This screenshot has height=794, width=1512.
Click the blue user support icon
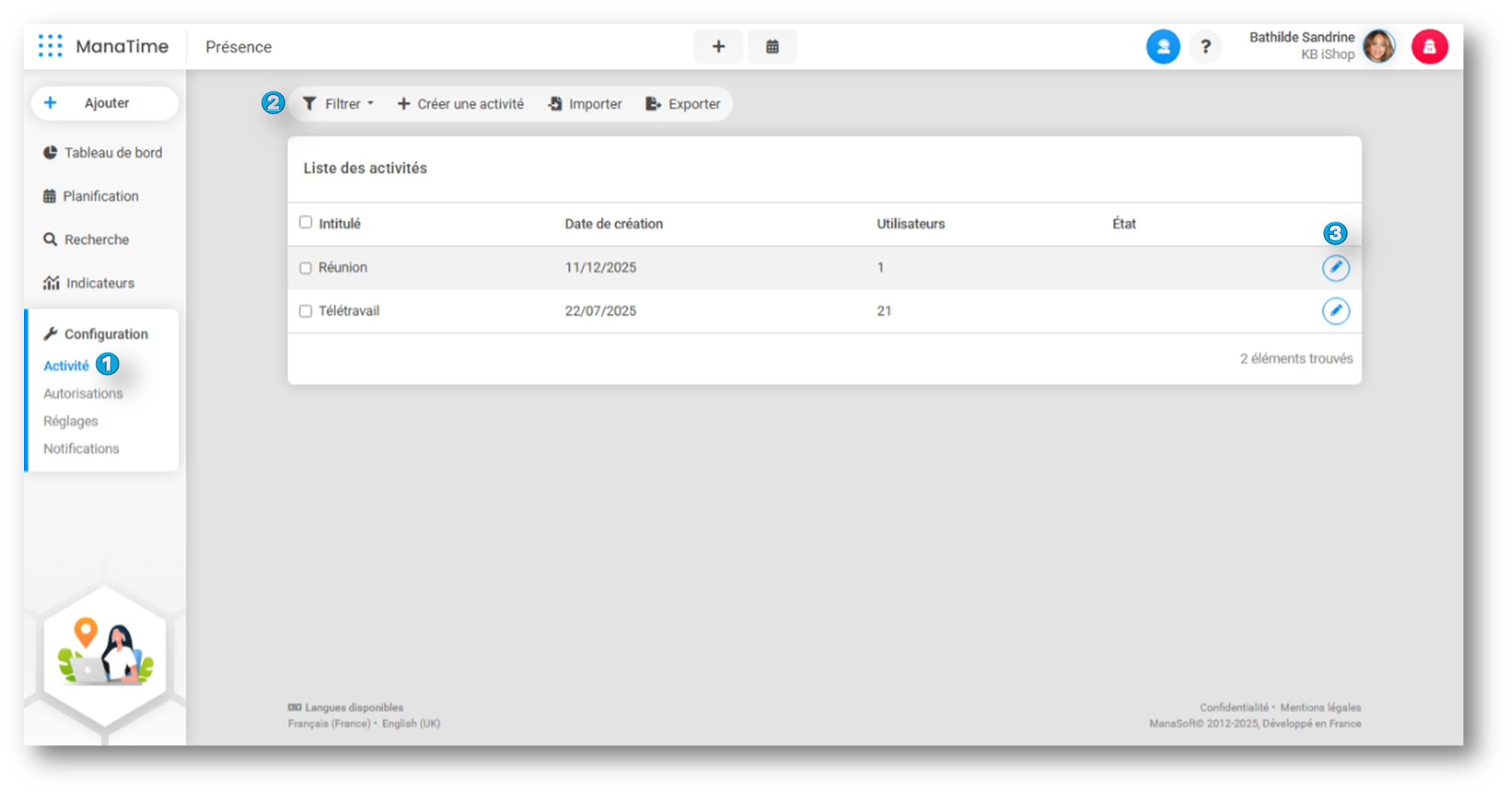tap(1163, 47)
